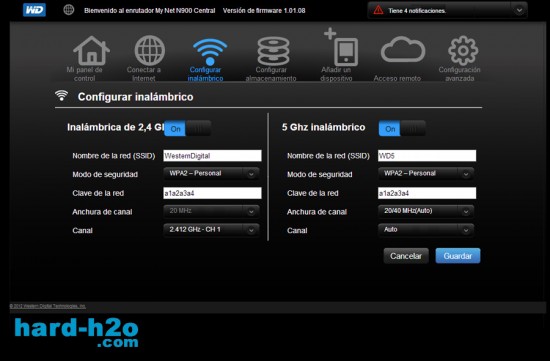Click the Configurar inalámbrico heading
Screen dimensions: 550x361
135,97
